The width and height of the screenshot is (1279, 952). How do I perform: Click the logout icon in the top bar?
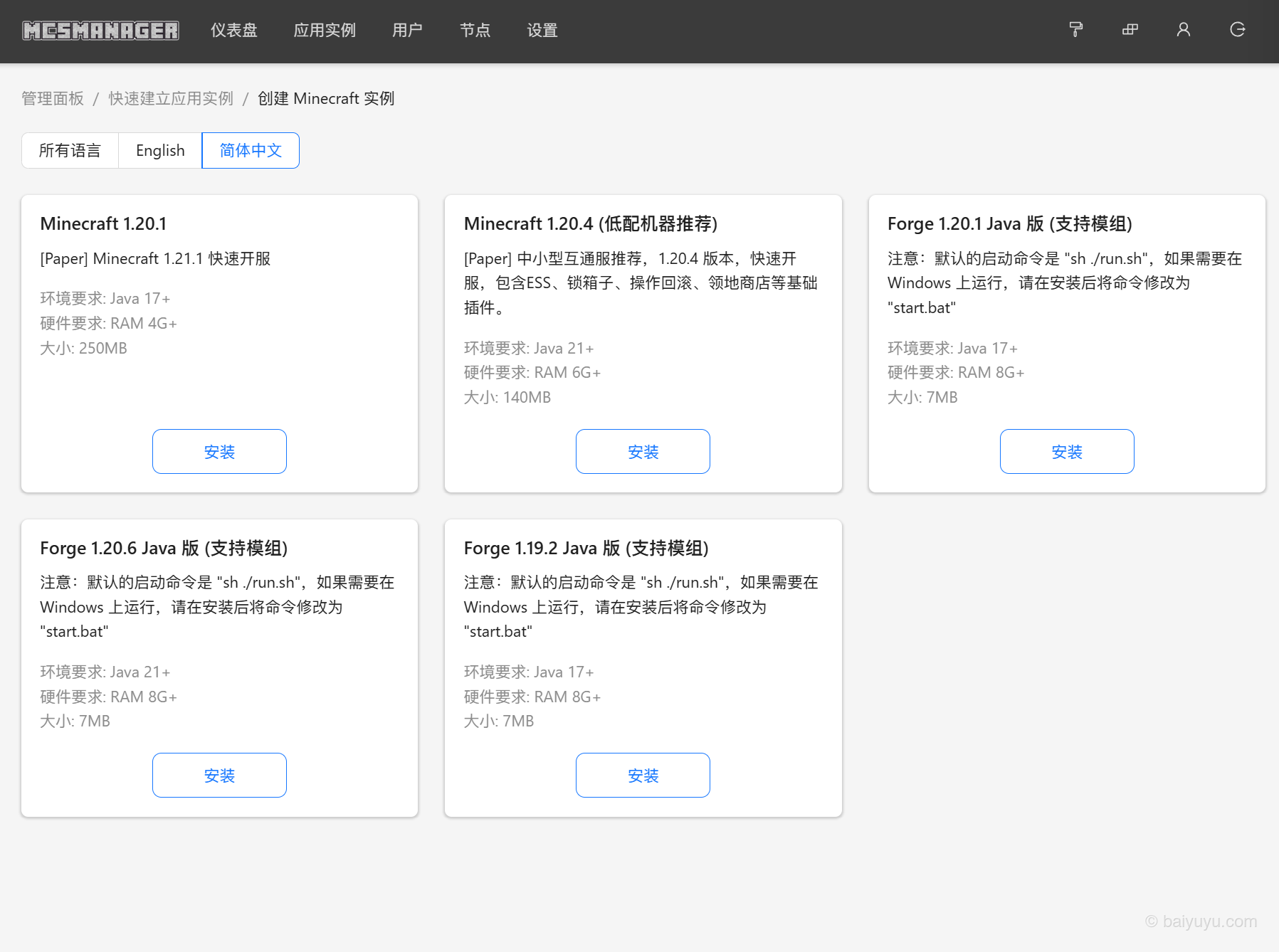click(x=1237, y=30)
